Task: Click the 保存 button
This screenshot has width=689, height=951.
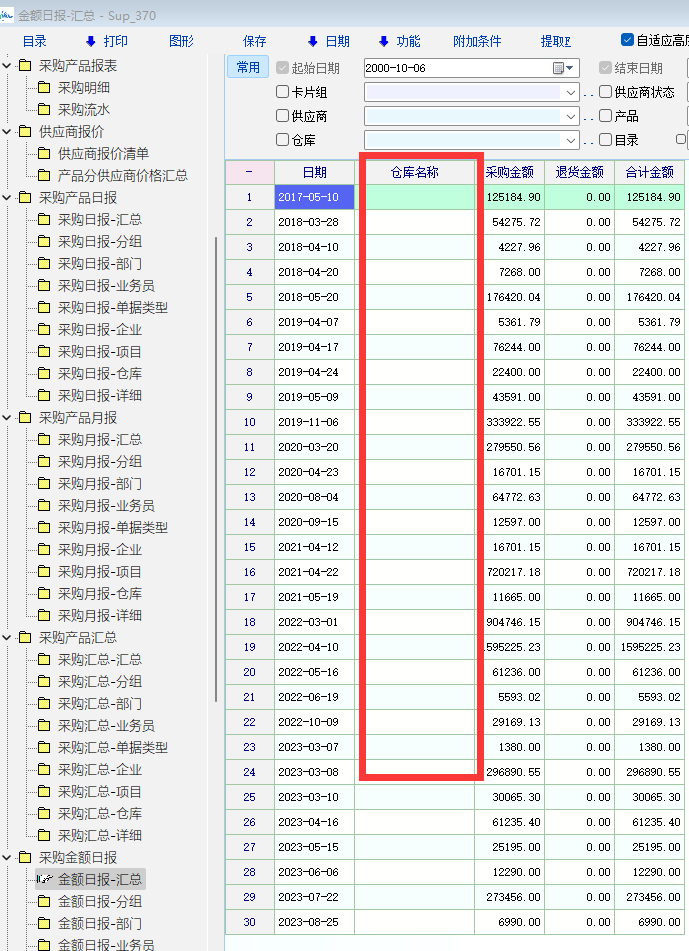Action: [255, 41]
